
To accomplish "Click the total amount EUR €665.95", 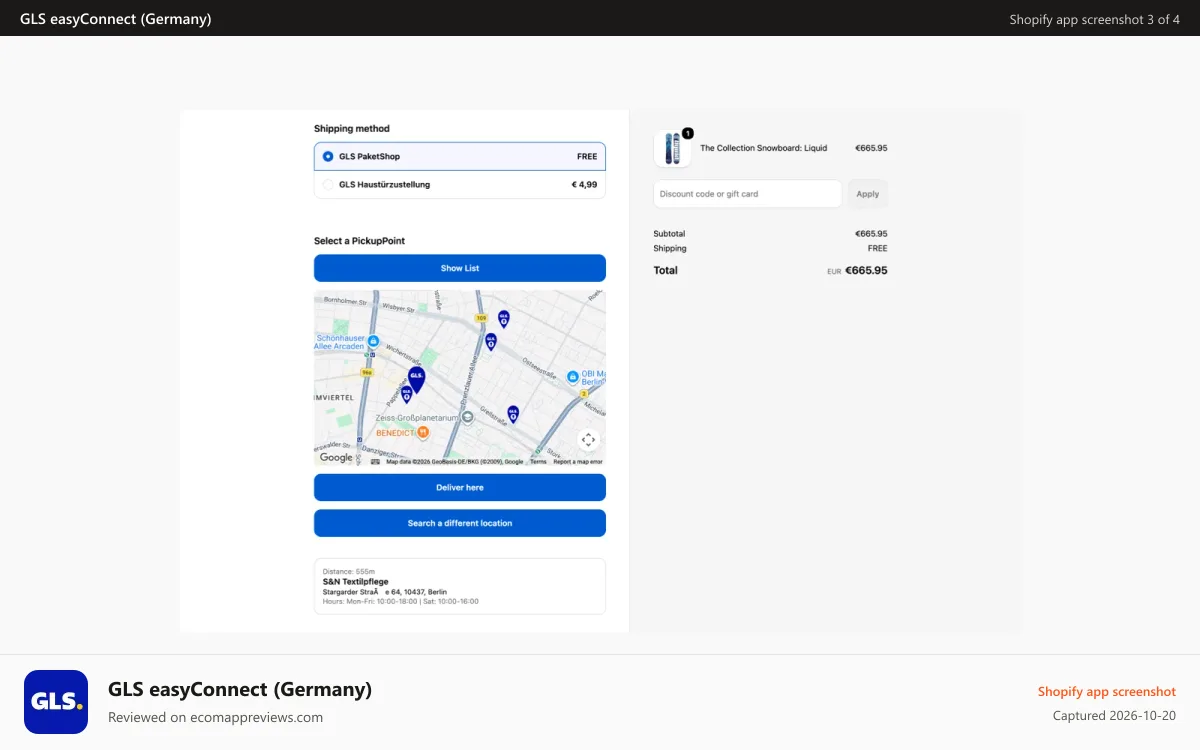I will (857, 270).
